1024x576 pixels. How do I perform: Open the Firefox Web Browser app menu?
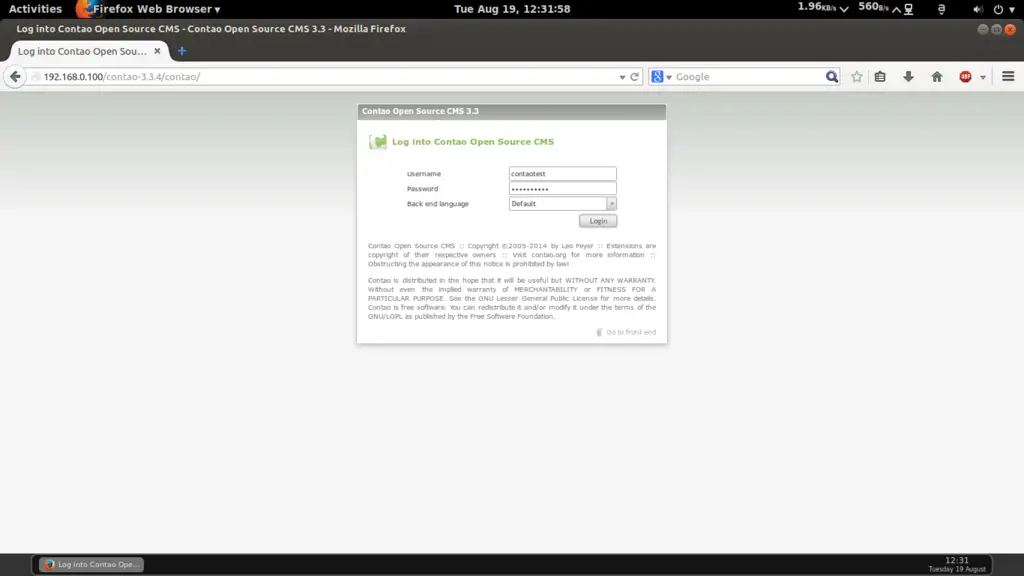pos(156,9)
